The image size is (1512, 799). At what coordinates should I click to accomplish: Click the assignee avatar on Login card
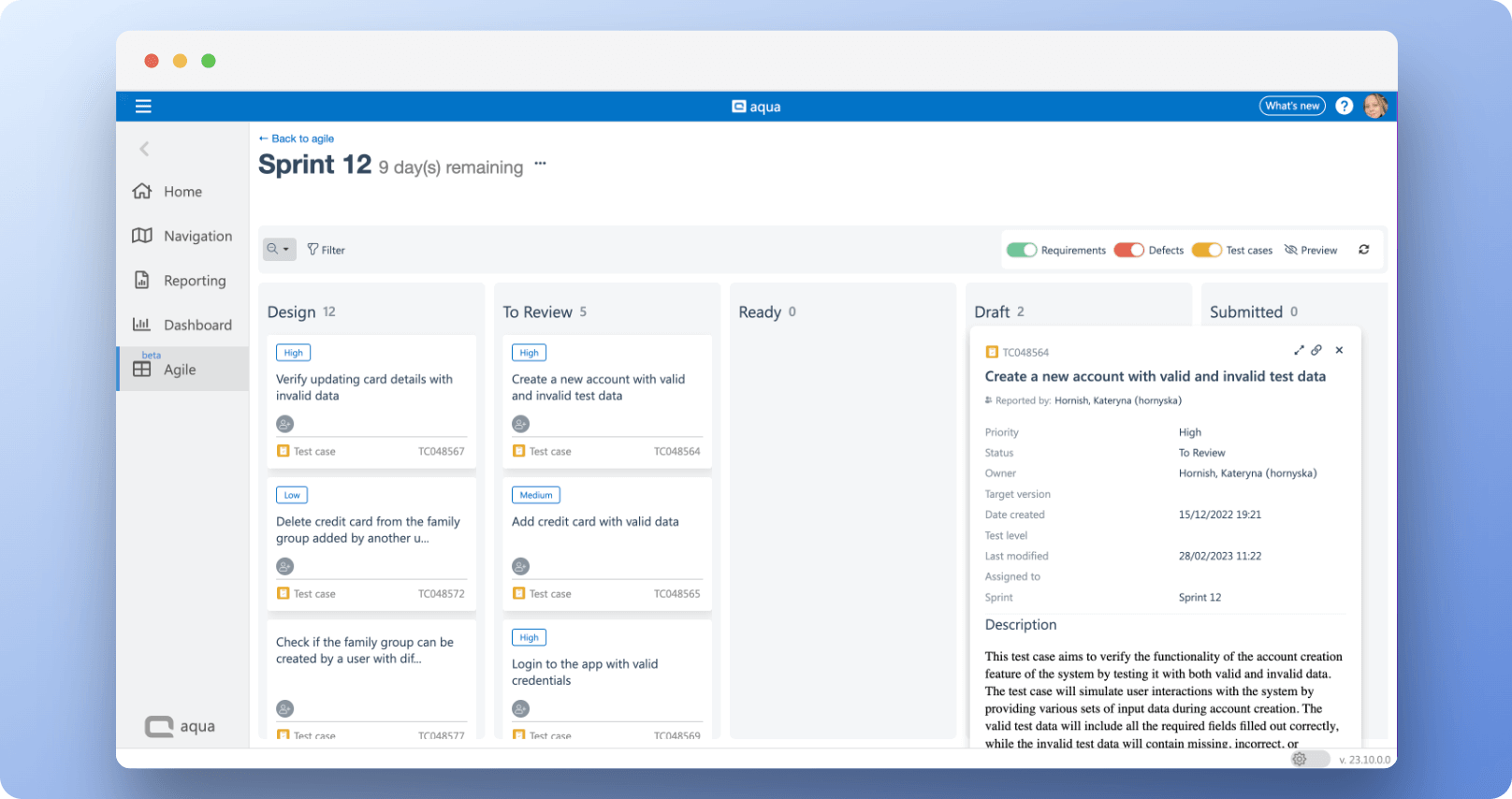point(521,708)
